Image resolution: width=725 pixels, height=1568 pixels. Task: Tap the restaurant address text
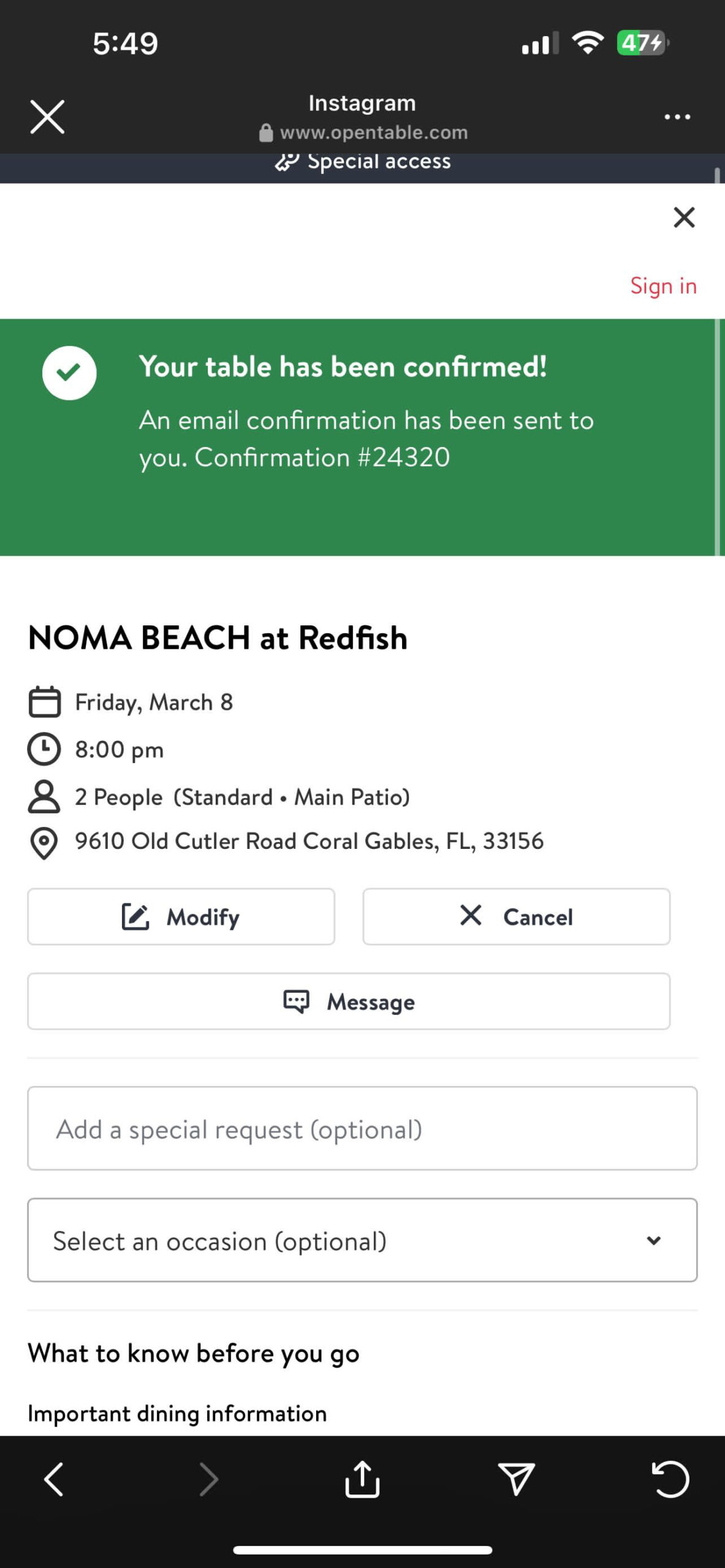click(x=309, y=841)
